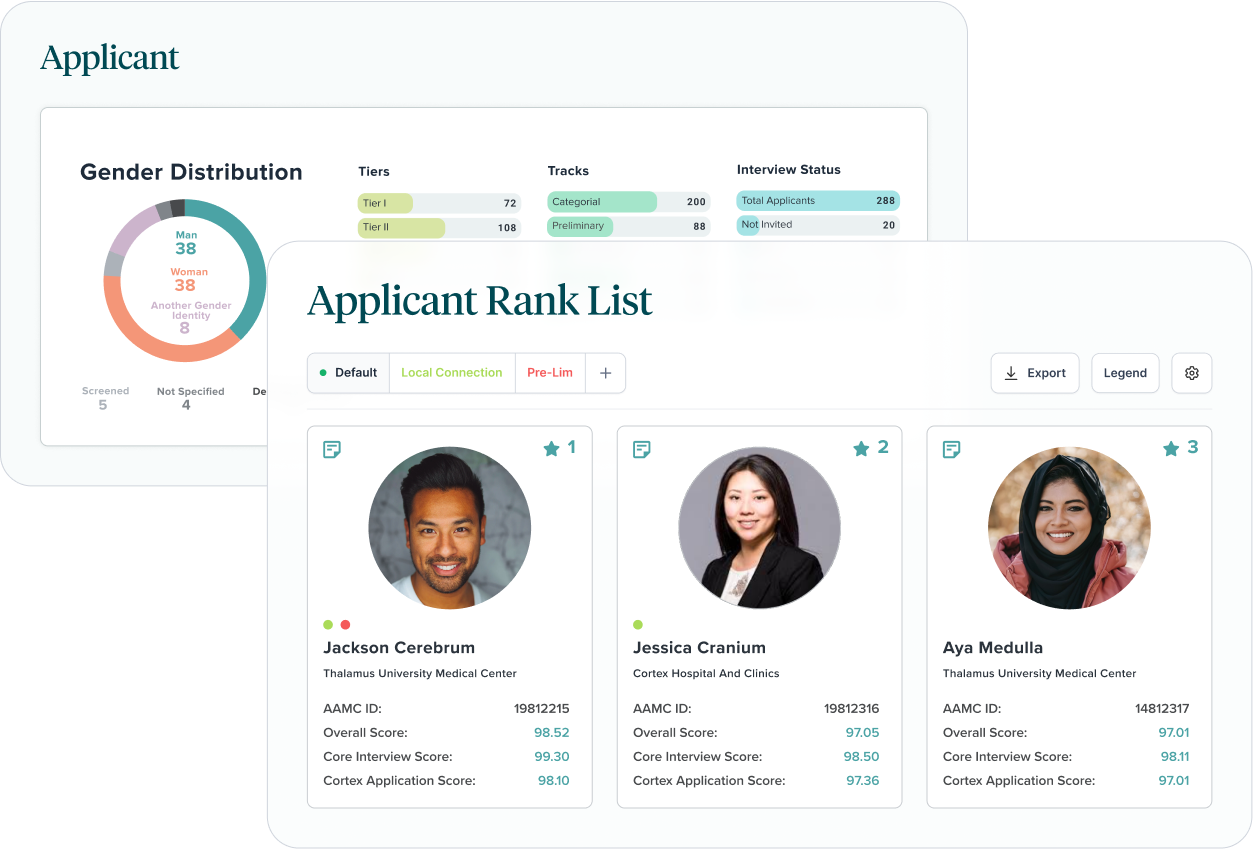1253x850 pixels.
Task: Click the Export button
Action: [1035, 373]
